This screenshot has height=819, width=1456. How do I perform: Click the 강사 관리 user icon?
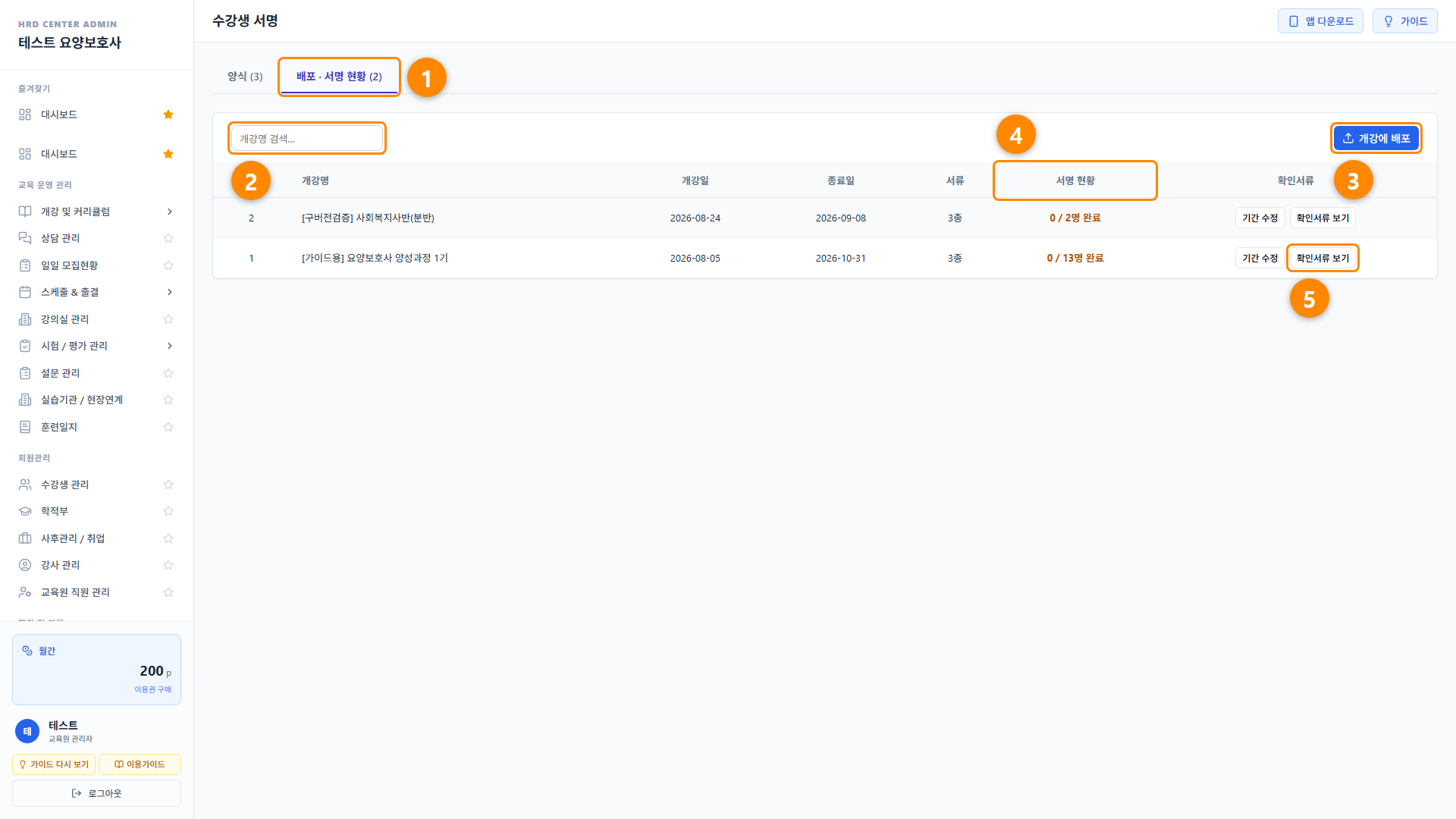25,565
